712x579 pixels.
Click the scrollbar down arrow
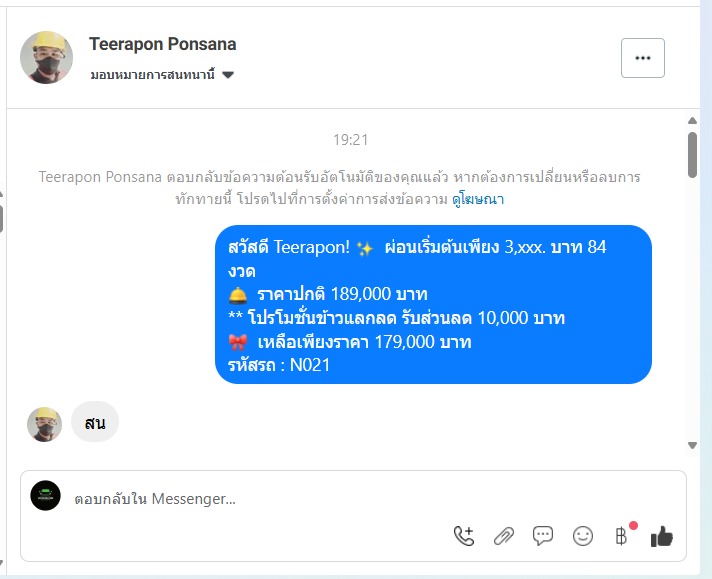[x=692, y=445]
